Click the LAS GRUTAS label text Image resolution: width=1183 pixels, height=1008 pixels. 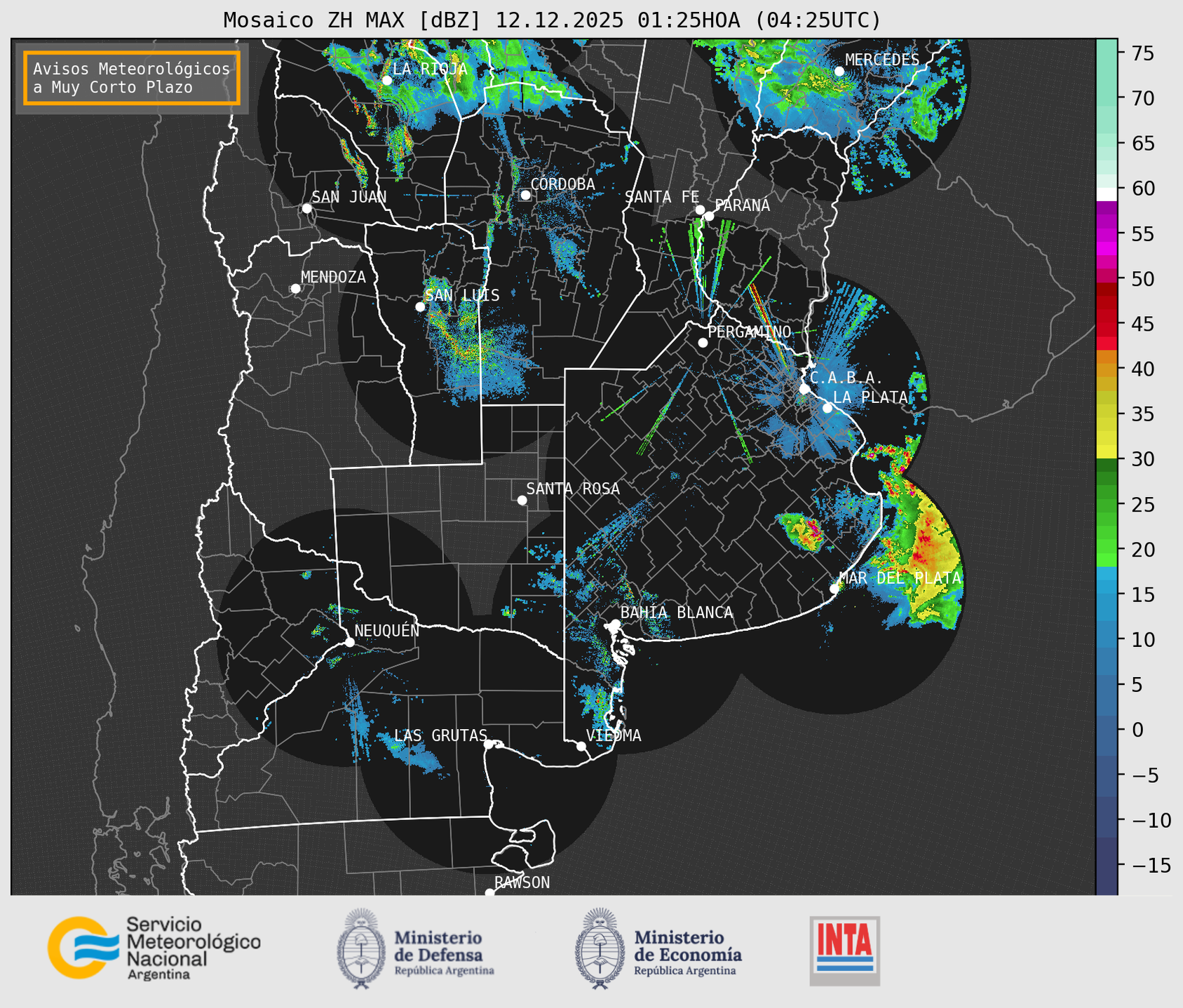point(440,735)
